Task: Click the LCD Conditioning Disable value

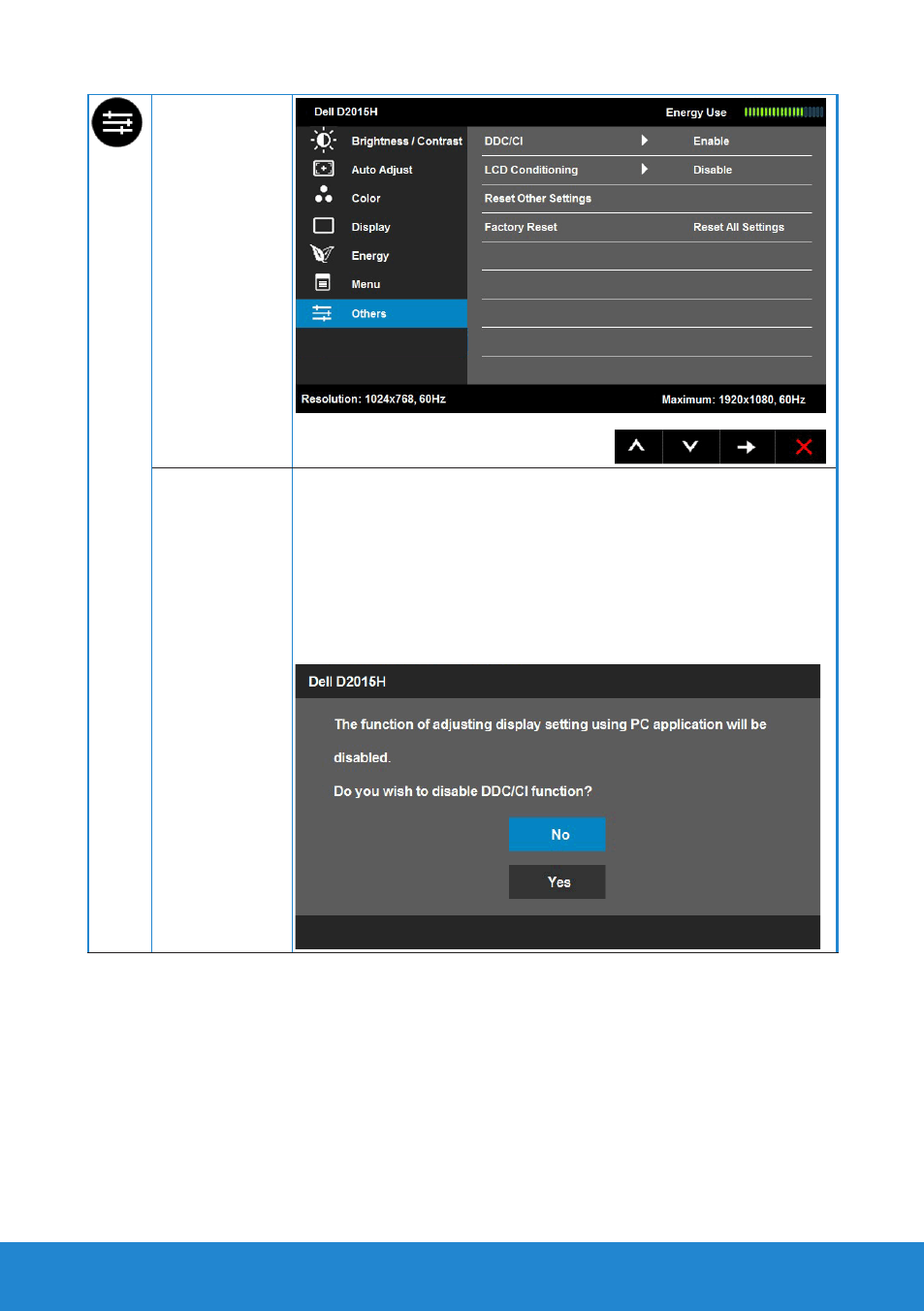Action: point(713,170)
